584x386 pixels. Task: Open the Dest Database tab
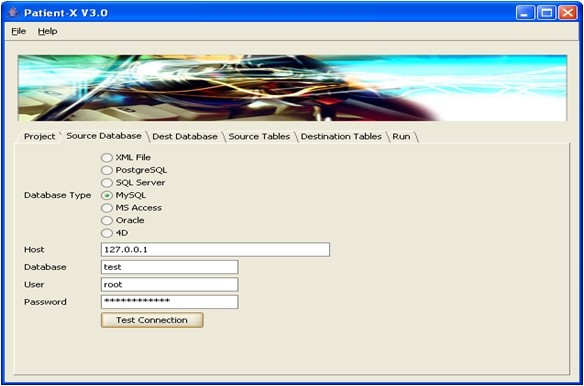point(185,137)
